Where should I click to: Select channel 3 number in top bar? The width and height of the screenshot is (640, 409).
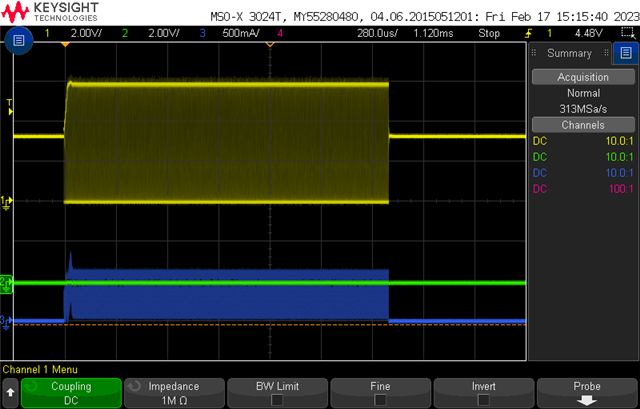(x=202, y=33)
